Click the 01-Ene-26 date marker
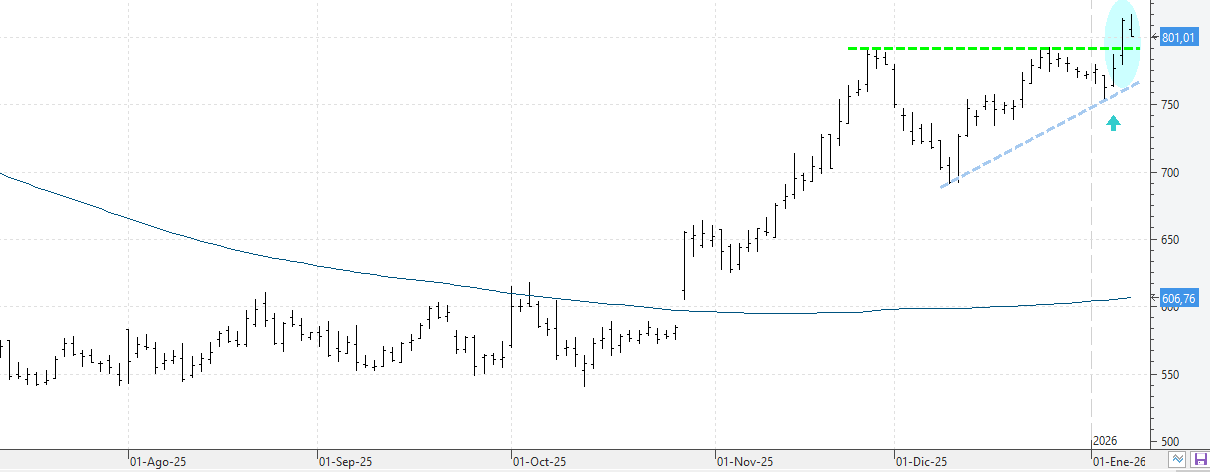The width and height of the screenshot is (1210, 472). tap(1118, 462)
